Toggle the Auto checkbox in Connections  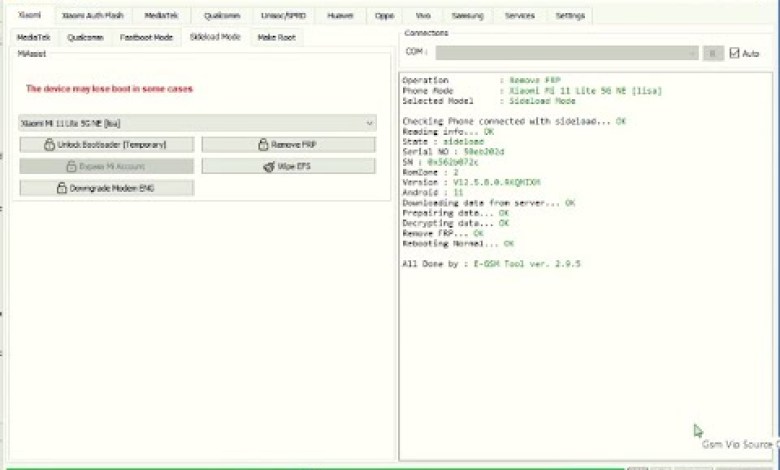[x=735, y=53]
